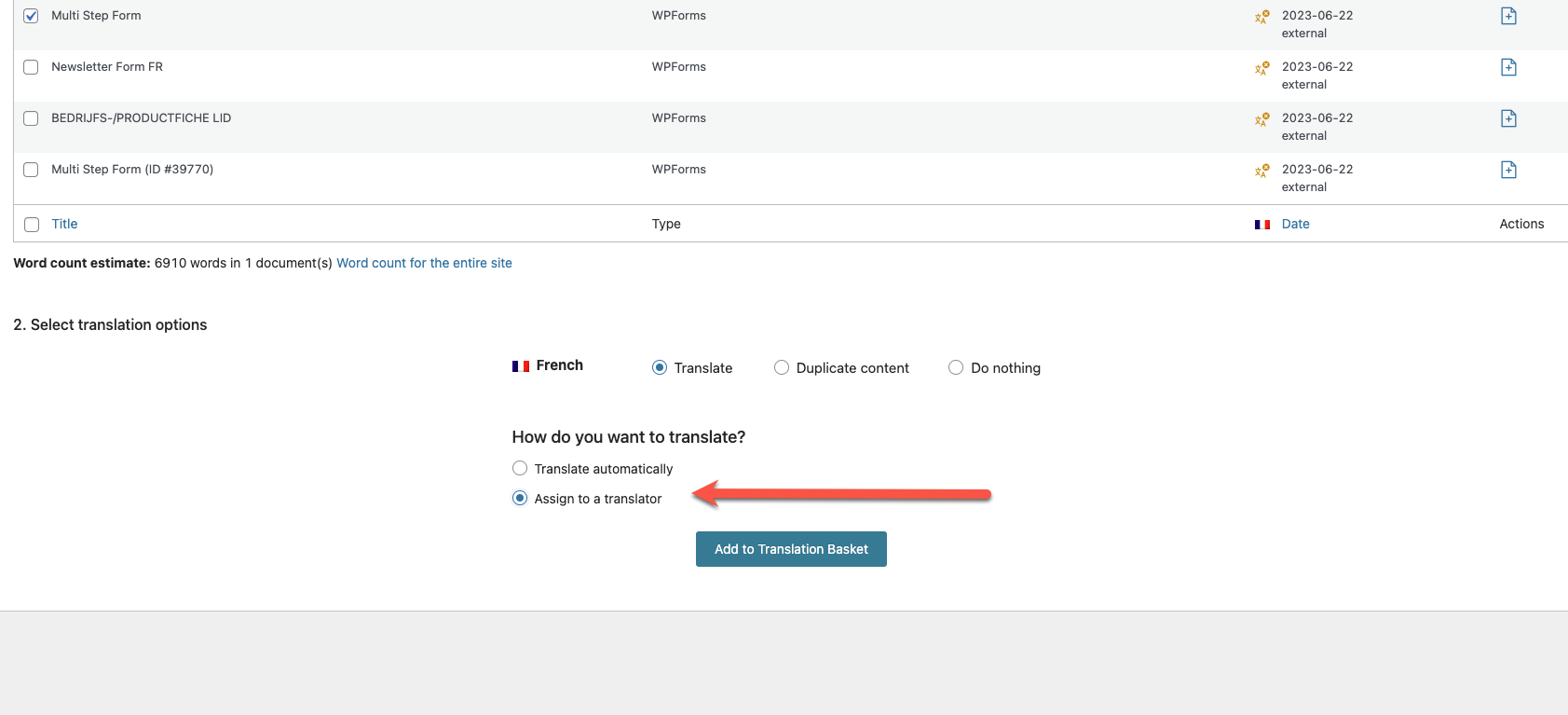
Task: Choose the Do nothing radio option
Action: (956, 367)
